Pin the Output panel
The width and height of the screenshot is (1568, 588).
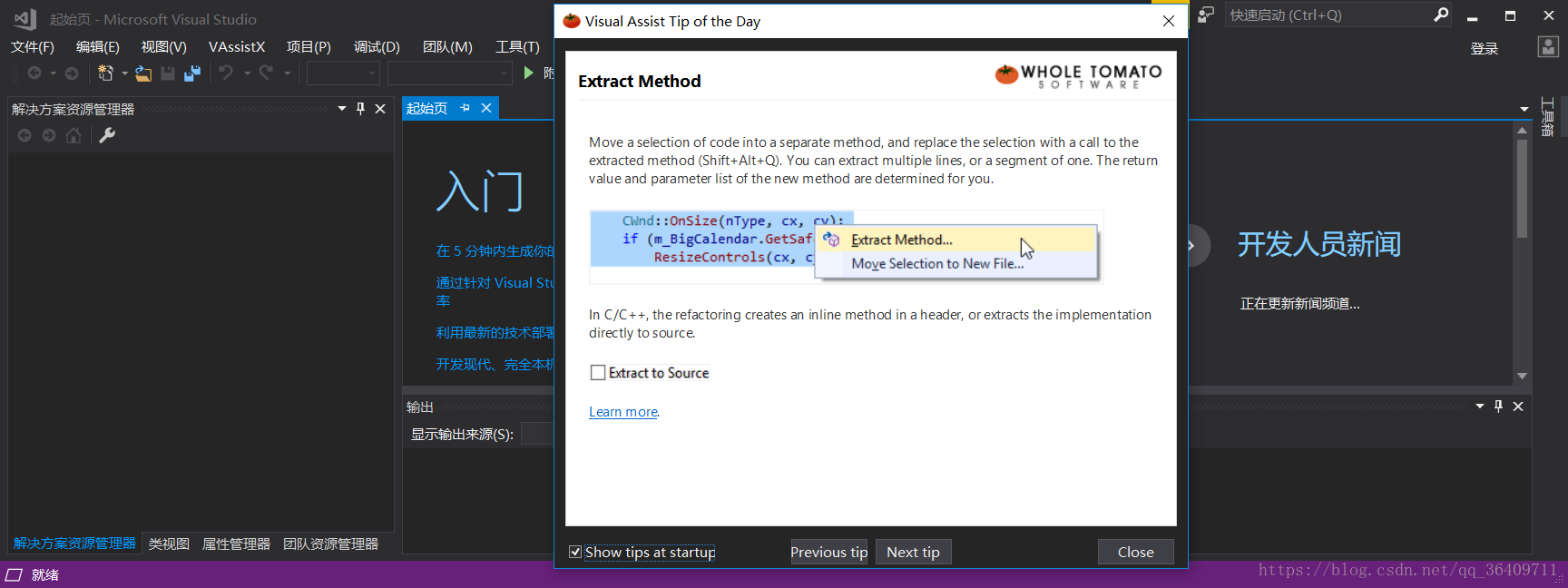click(x=1498, y=407)
